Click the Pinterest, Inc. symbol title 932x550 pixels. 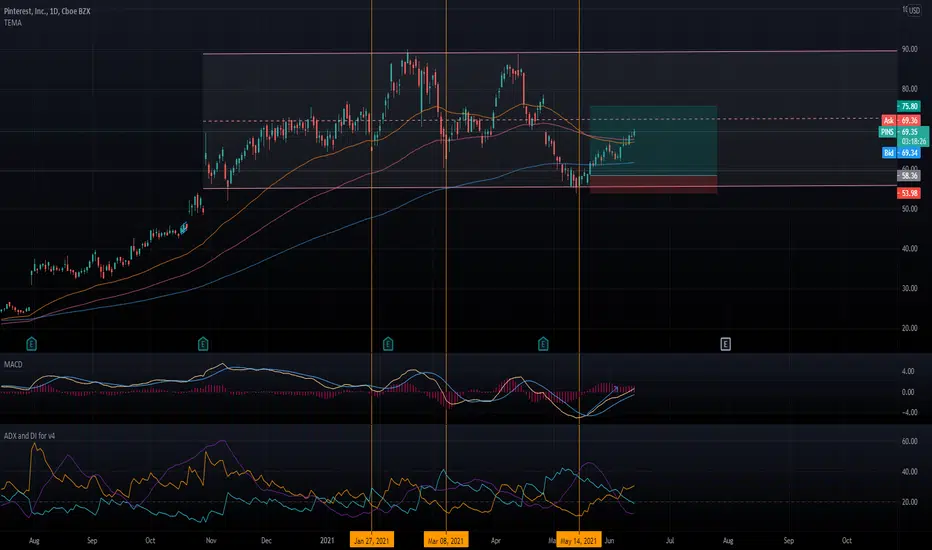click(x=47, y=11)
